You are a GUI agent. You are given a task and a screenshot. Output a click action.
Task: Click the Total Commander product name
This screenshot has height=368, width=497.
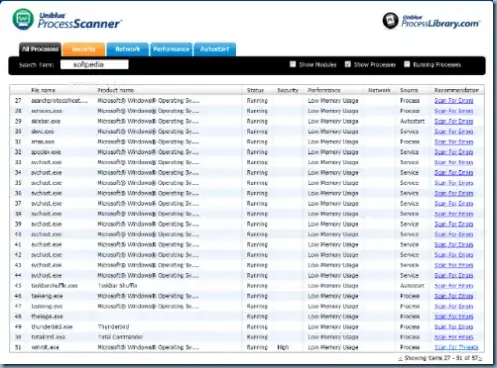120,337
